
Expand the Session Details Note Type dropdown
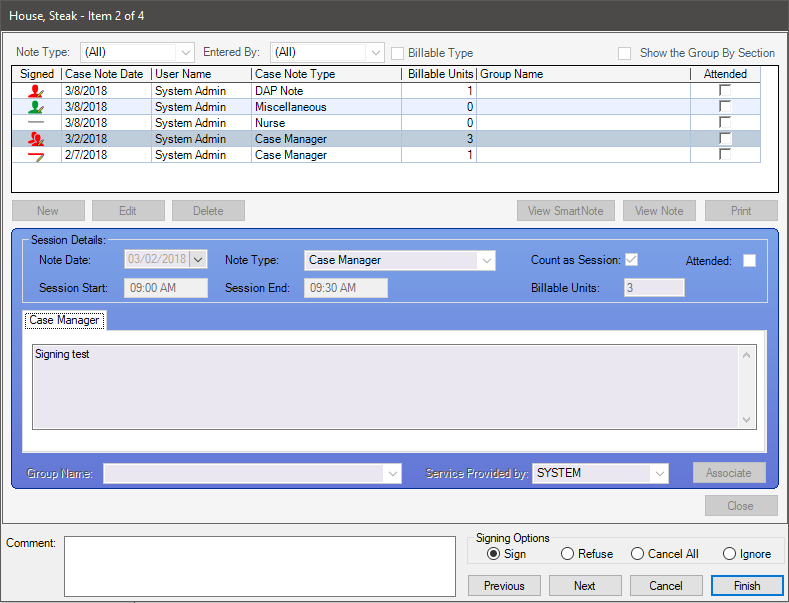pyautogui.click(x=487, y=261)
